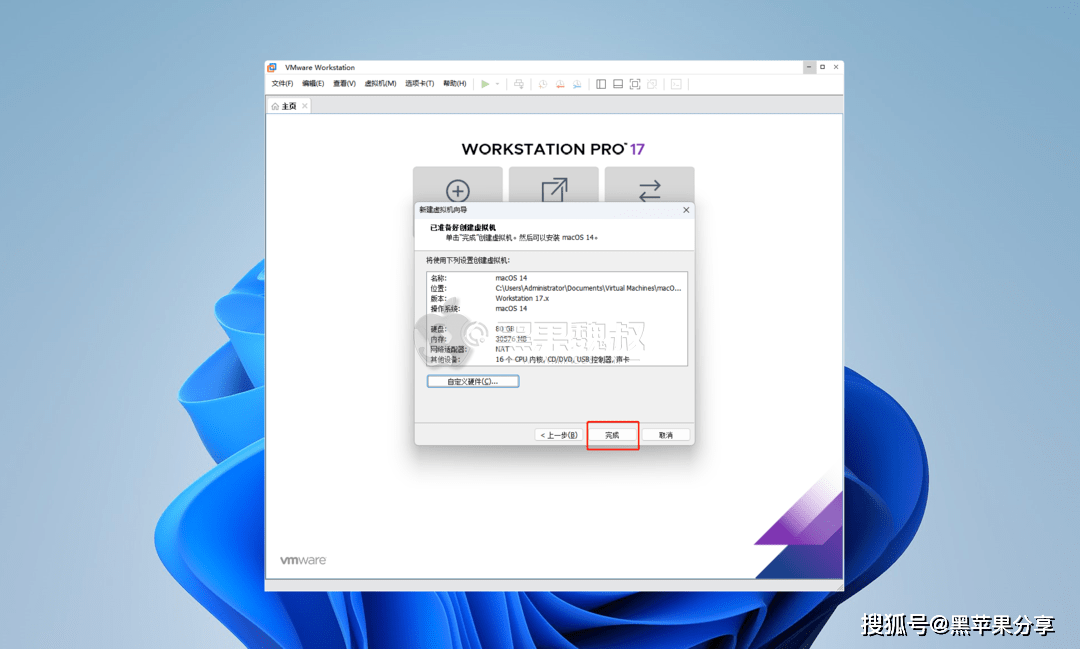This screenshot has width=1080, height=649.
Task: Select the 名称 value macOS 14
Action: tap(511, 278)
